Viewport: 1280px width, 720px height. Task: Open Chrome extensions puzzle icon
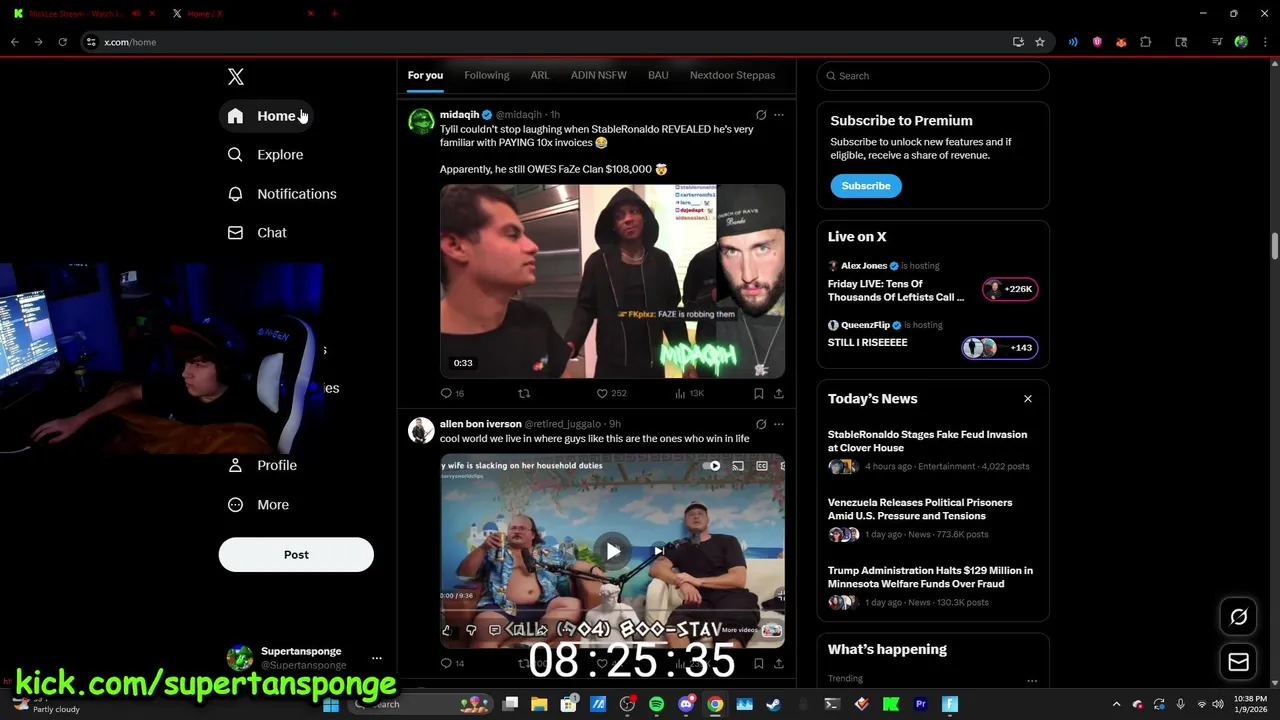1146,42
